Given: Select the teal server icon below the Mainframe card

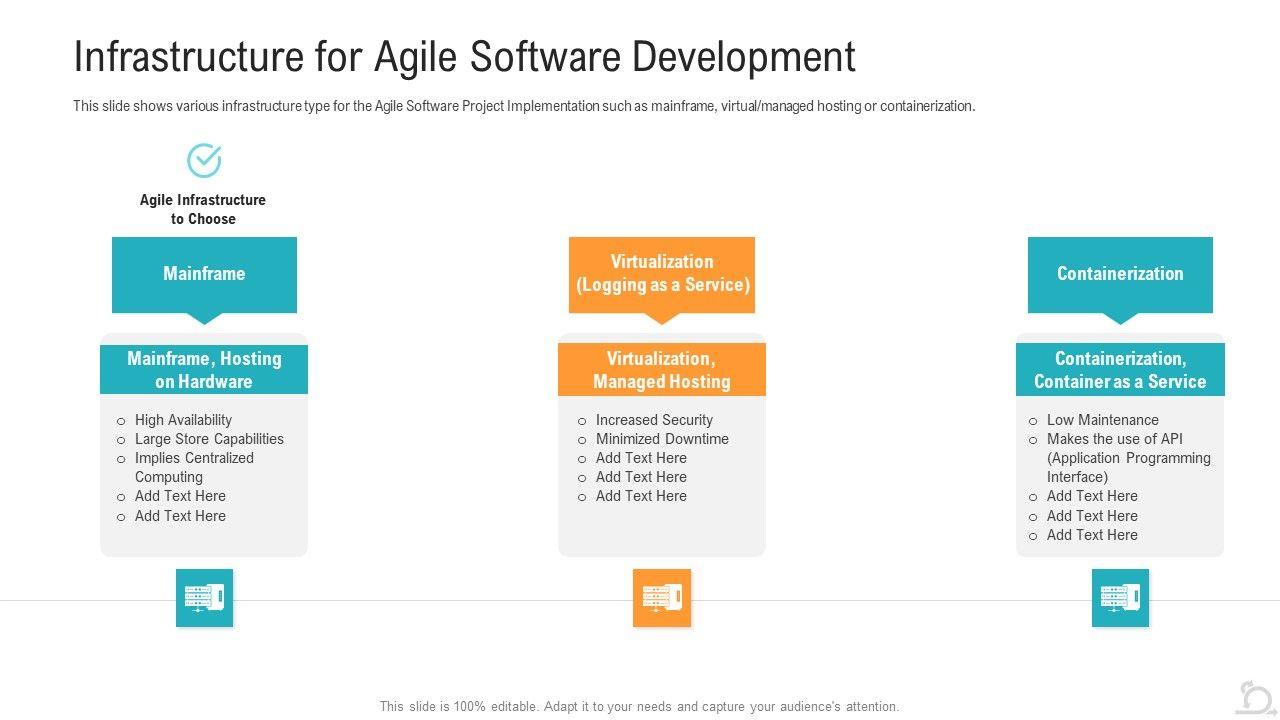Looking at the screenshot, I should tap(204, 598).
